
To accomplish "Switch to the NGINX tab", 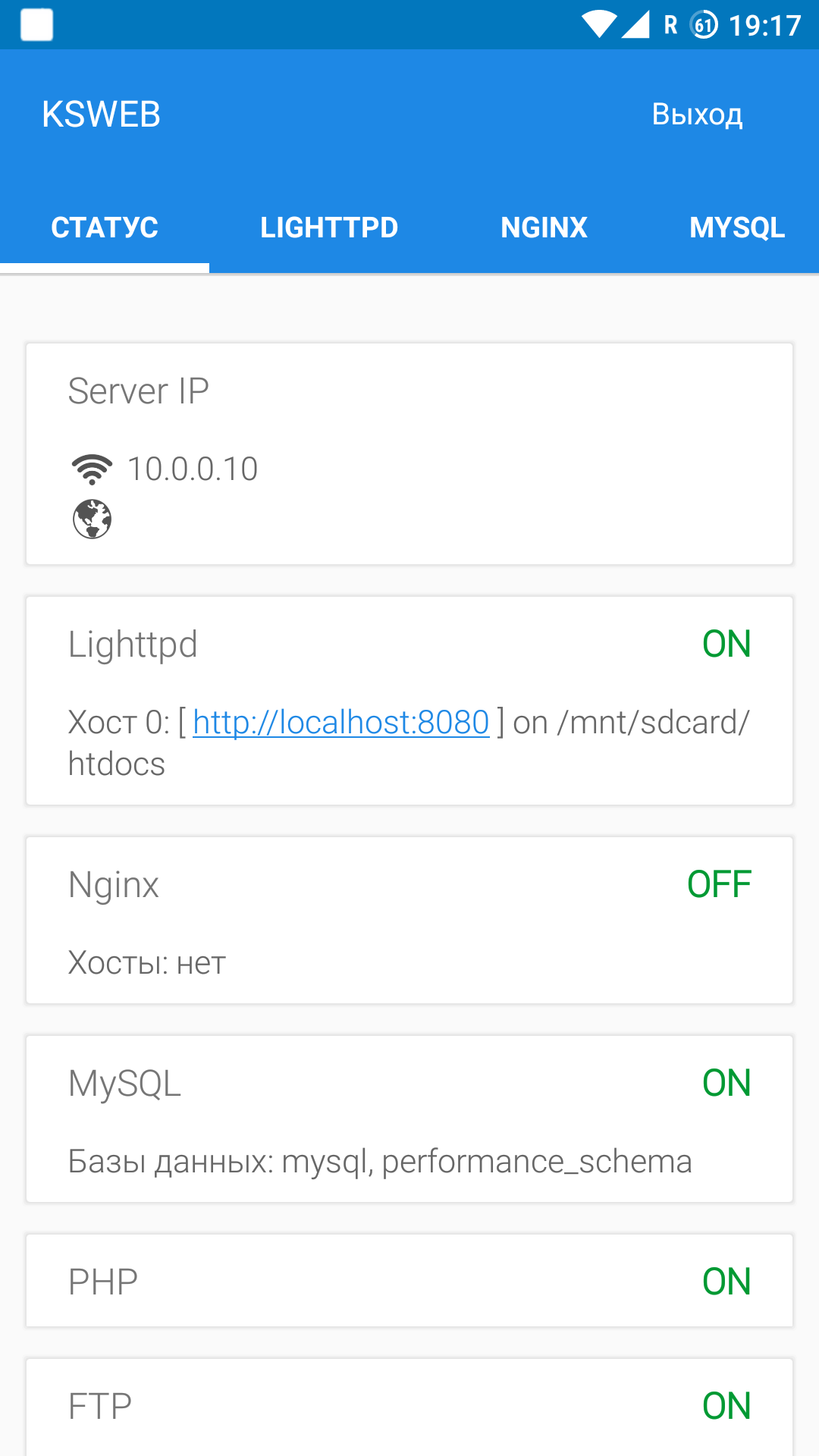I will pyautogui.click(x=544, y=227).
